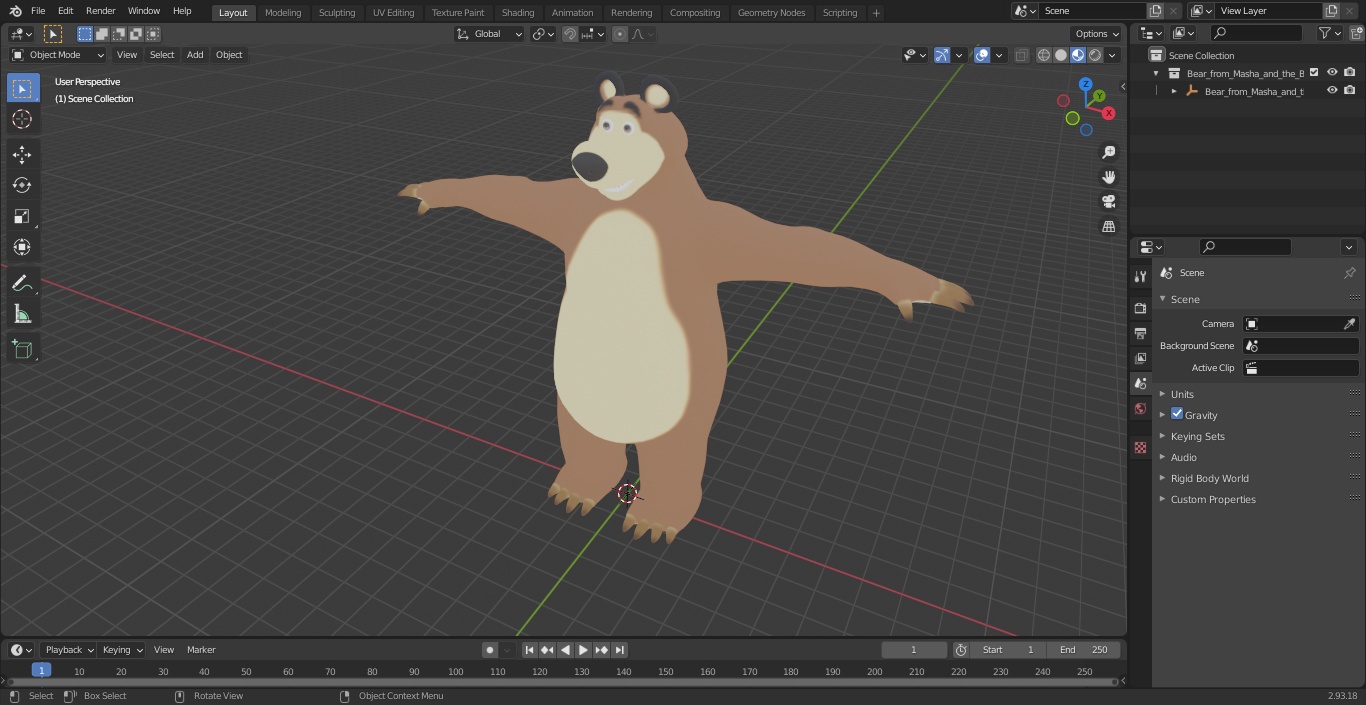Open the Tool properties tab
Image resolution: width=1366 pixels, height=705 pixels.
coord(1140,276)
